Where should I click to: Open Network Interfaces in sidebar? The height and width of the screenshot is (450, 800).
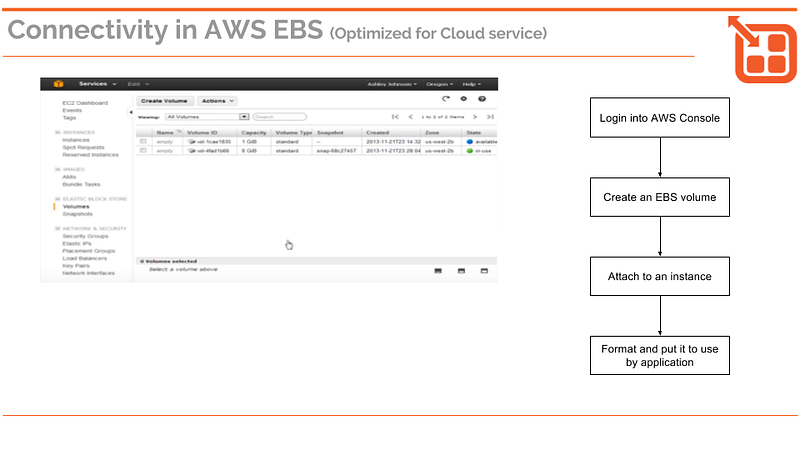[x=88, y=273]
